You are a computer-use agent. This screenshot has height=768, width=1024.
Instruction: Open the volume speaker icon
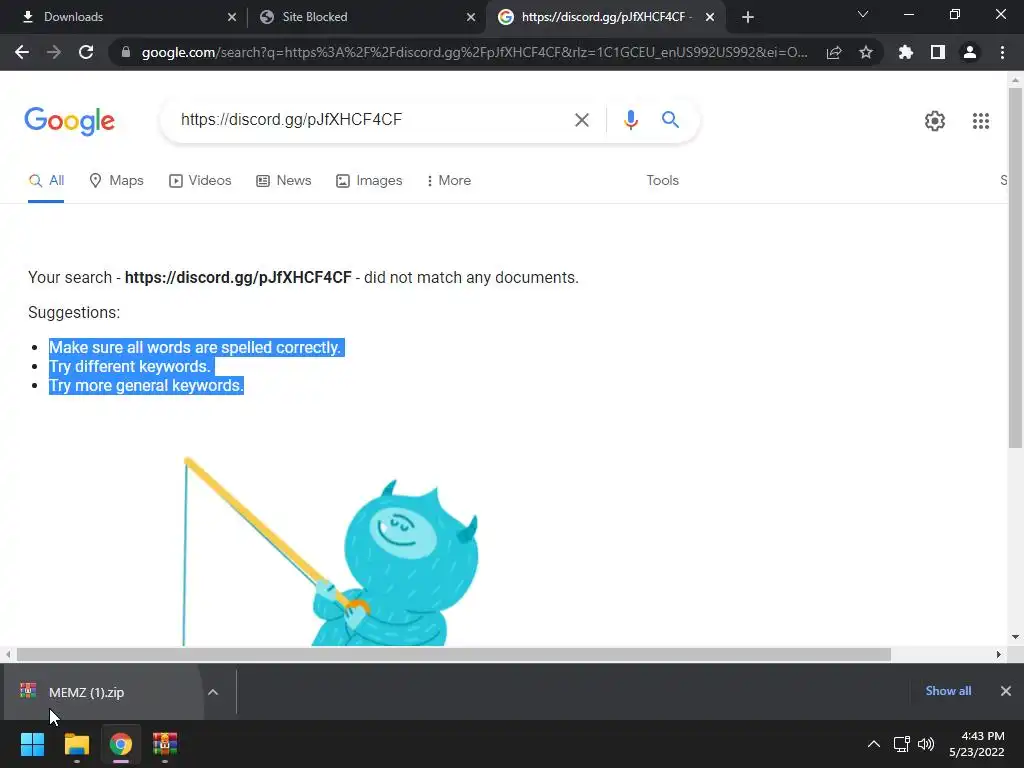(925, 744)
